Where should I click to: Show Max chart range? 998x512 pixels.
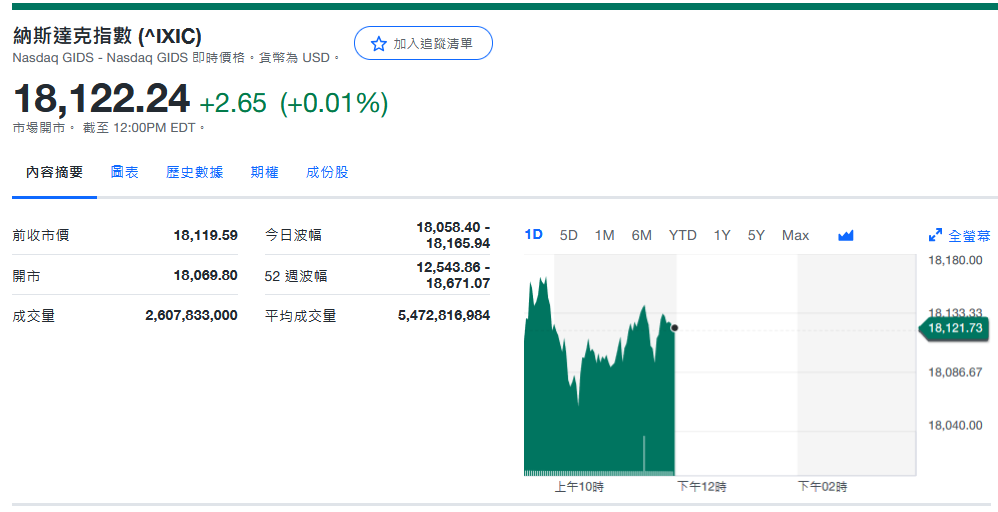[x=795, y=235]
